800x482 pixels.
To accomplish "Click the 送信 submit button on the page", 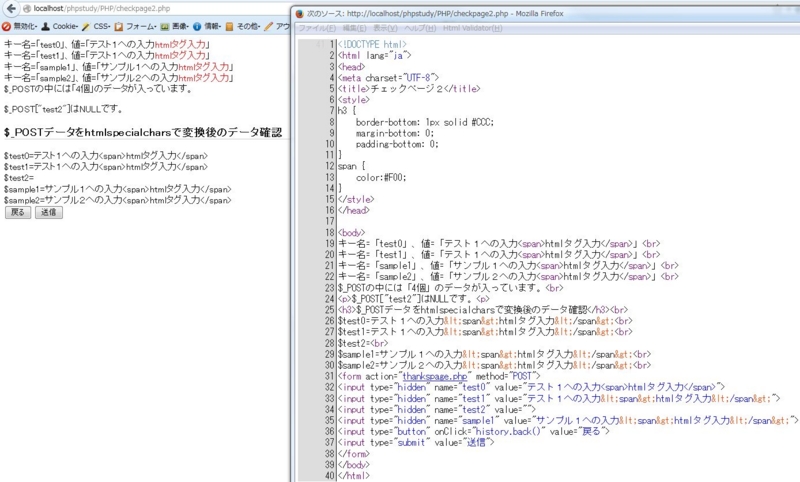I will 49,212.
